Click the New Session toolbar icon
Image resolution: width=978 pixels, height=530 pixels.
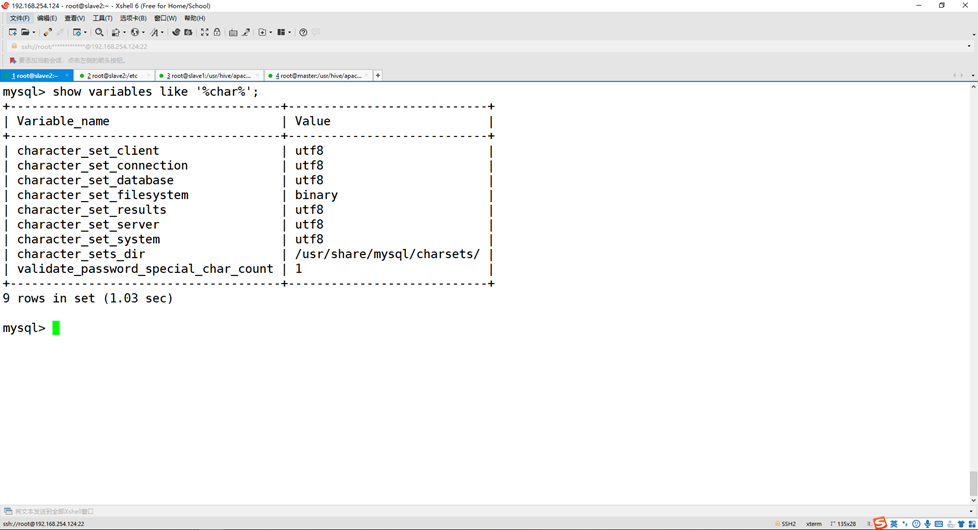tap(12, 32)
